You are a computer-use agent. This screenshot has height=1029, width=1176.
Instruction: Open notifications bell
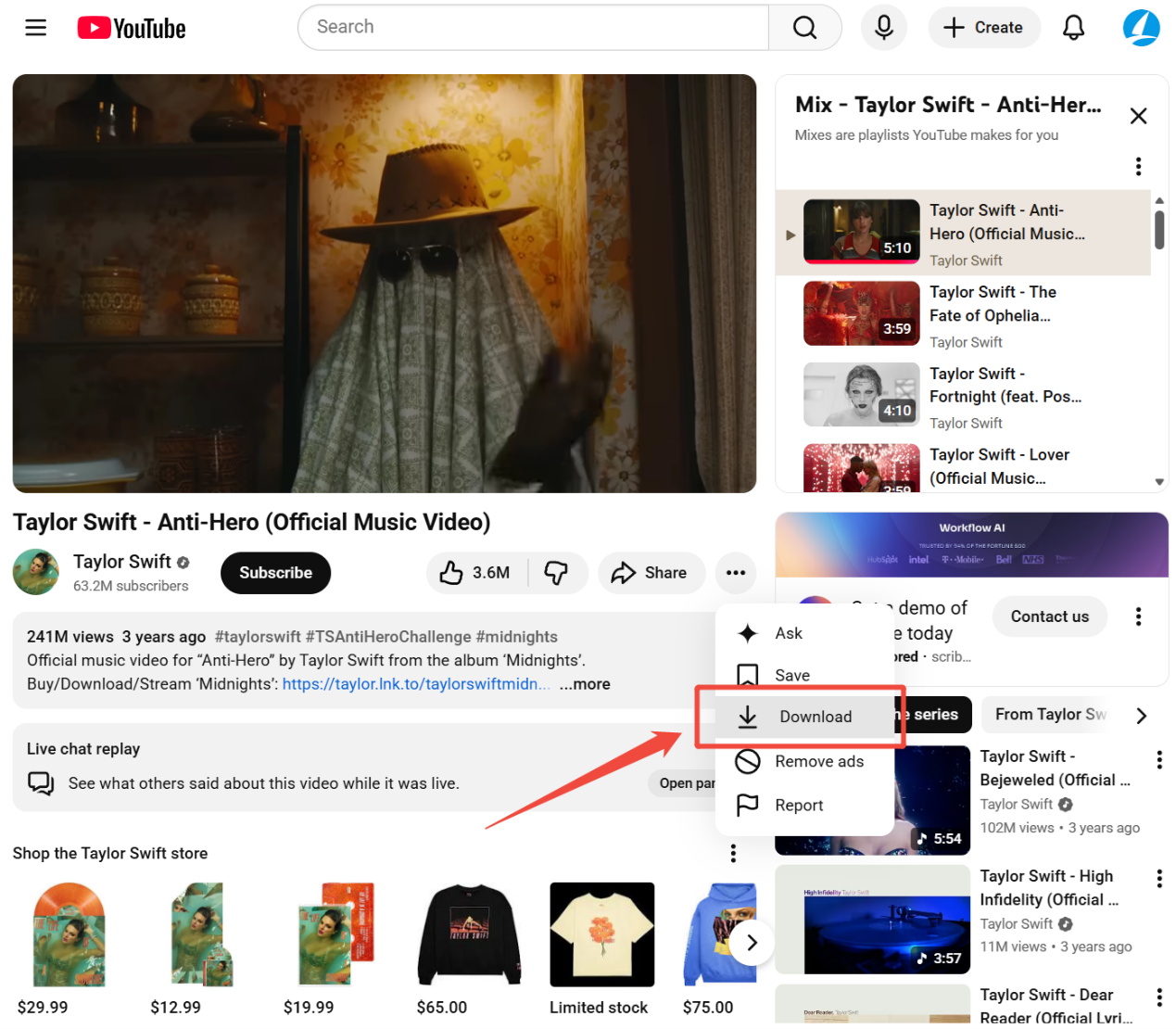coord(1073,28)
